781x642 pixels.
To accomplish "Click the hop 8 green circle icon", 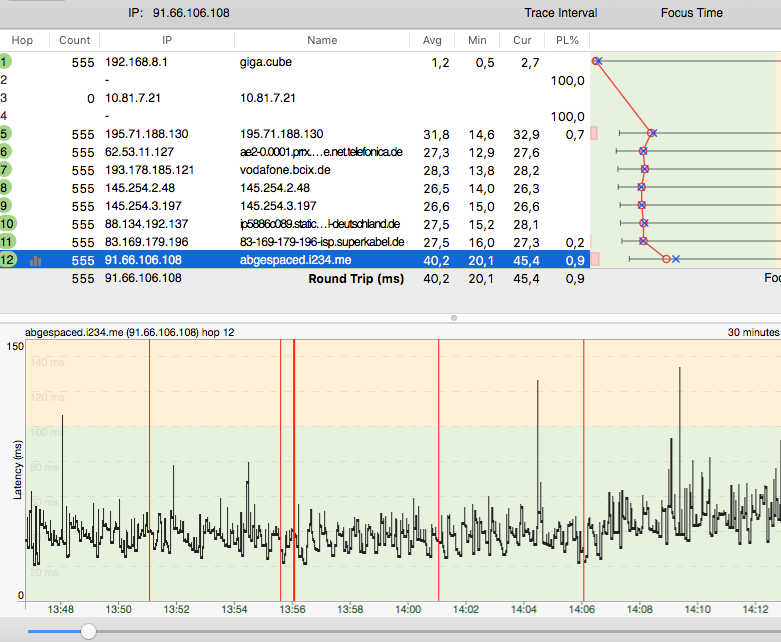I will click(x=5, y=187).
